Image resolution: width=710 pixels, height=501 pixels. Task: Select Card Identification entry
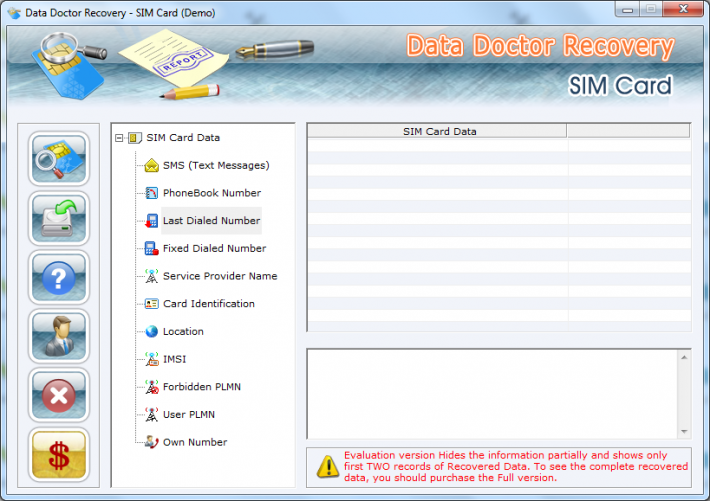click(x=209, y=303)
